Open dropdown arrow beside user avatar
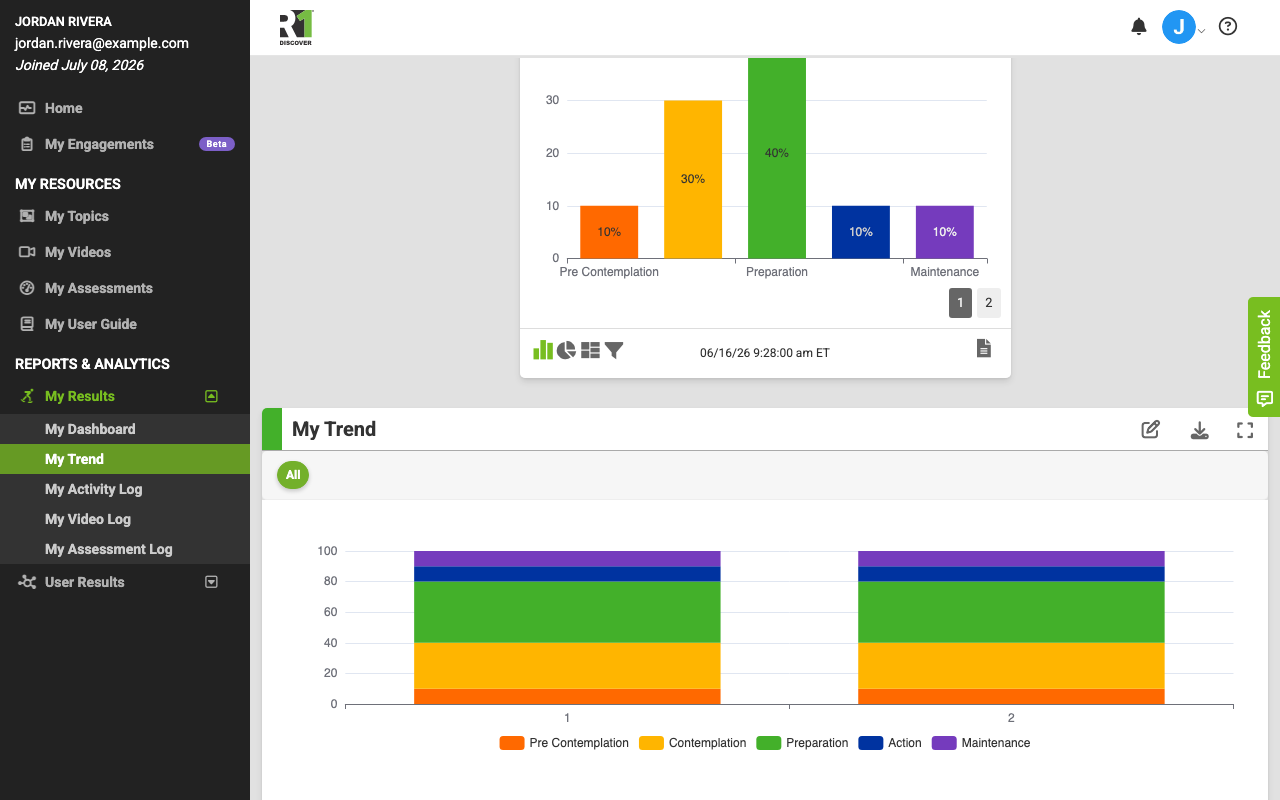This screenshot has height=800, width=1280. tap(1202, 31)
